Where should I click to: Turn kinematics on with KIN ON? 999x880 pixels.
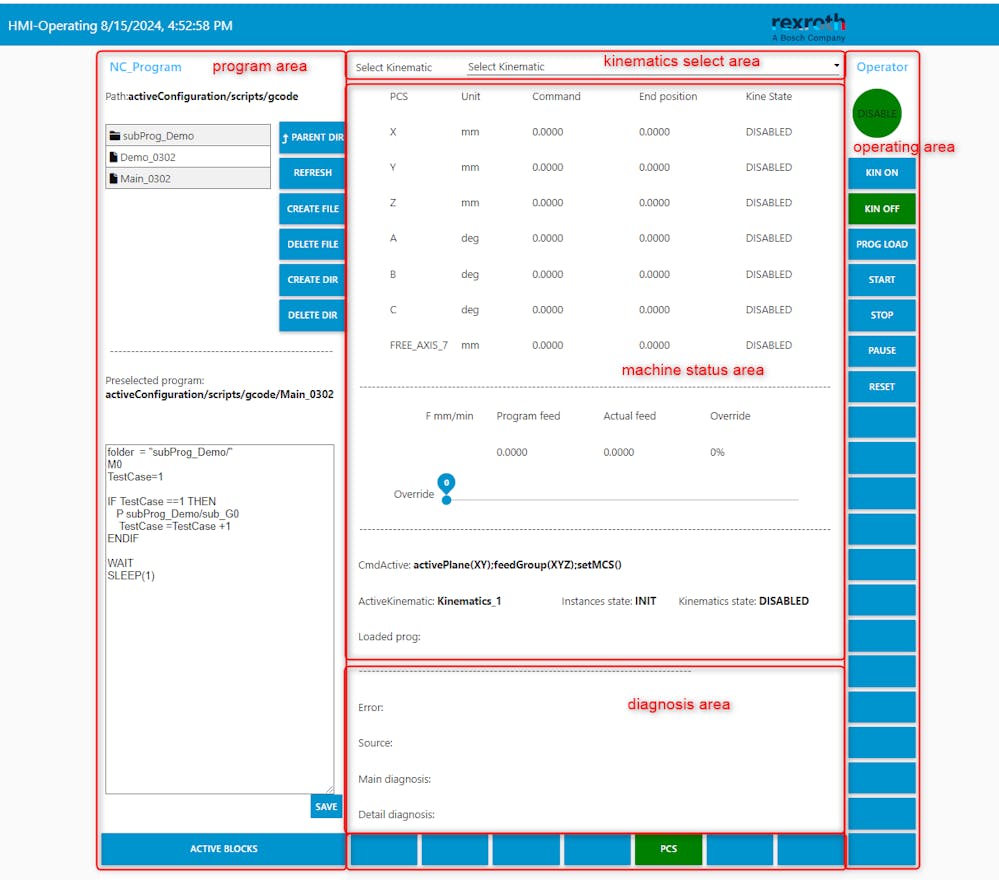click(882, 173)
